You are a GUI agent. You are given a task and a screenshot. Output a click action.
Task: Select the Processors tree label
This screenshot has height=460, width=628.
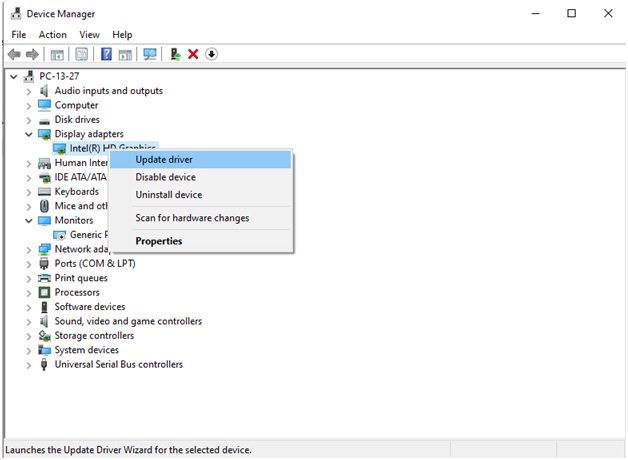click(77, 293)
